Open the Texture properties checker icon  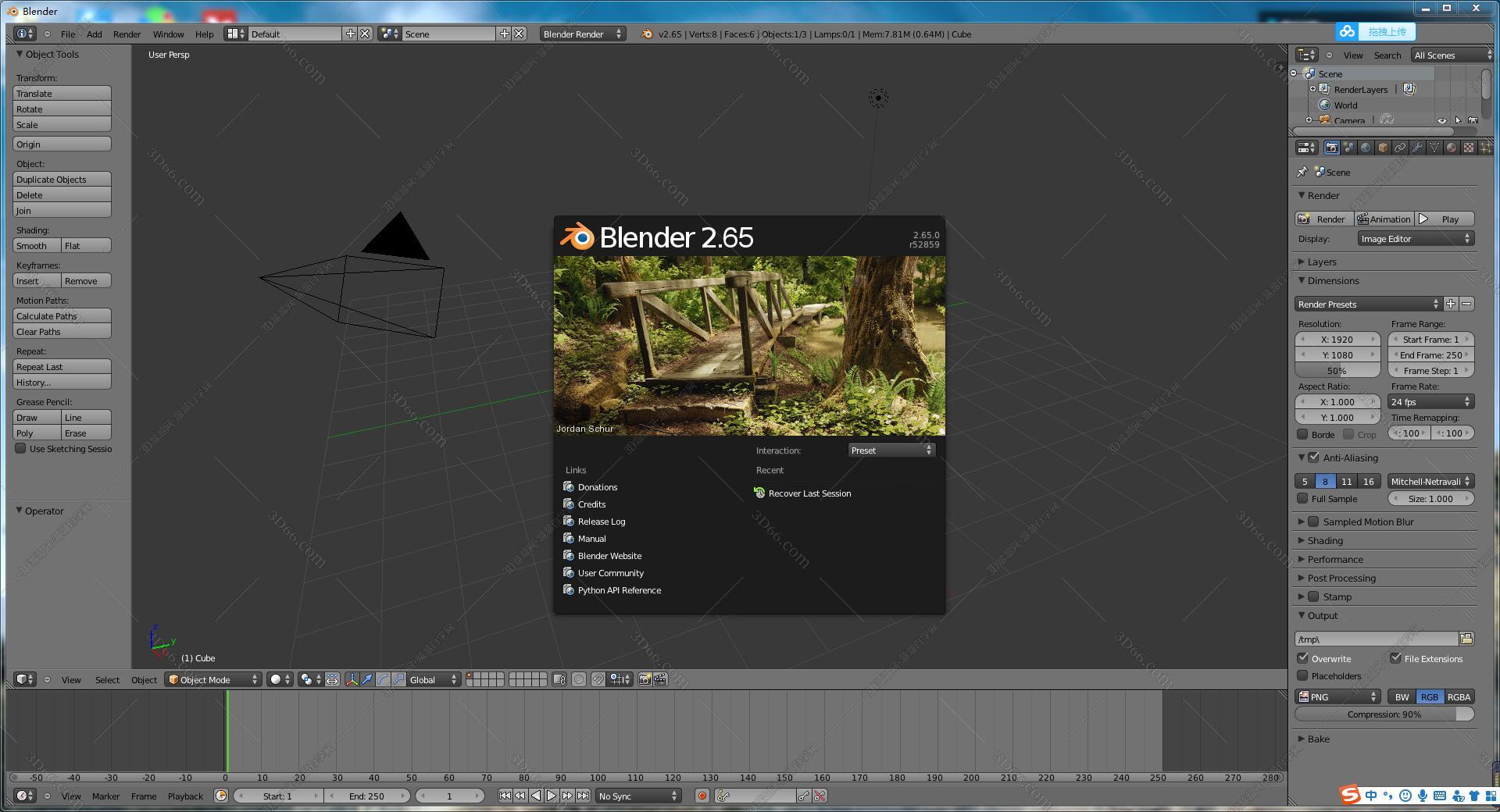point(1469,148)
